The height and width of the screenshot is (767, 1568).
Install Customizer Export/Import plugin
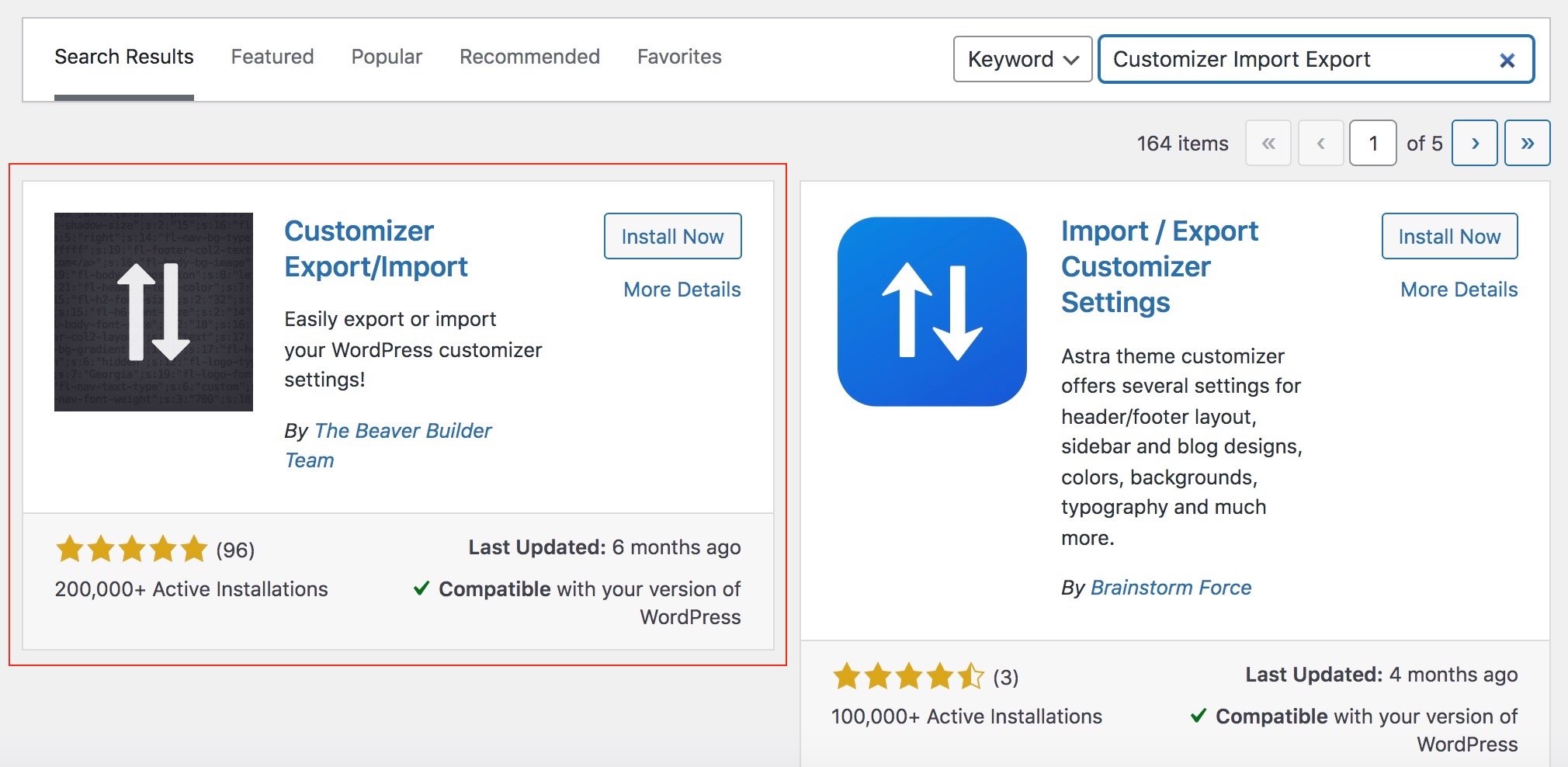click(672, 236)
